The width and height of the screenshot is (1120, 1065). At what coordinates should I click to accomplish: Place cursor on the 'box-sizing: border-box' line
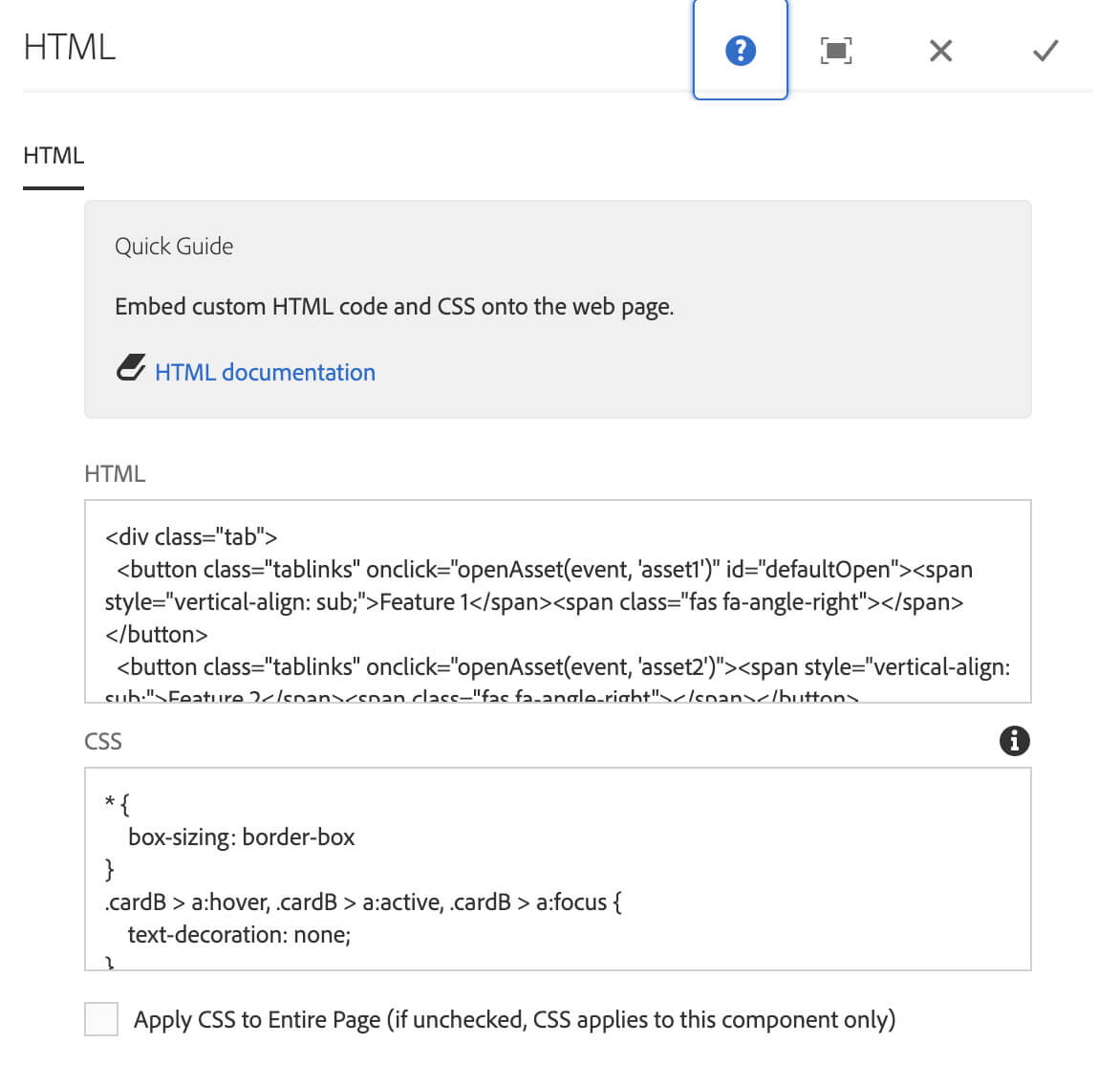(x=241, y=837)
